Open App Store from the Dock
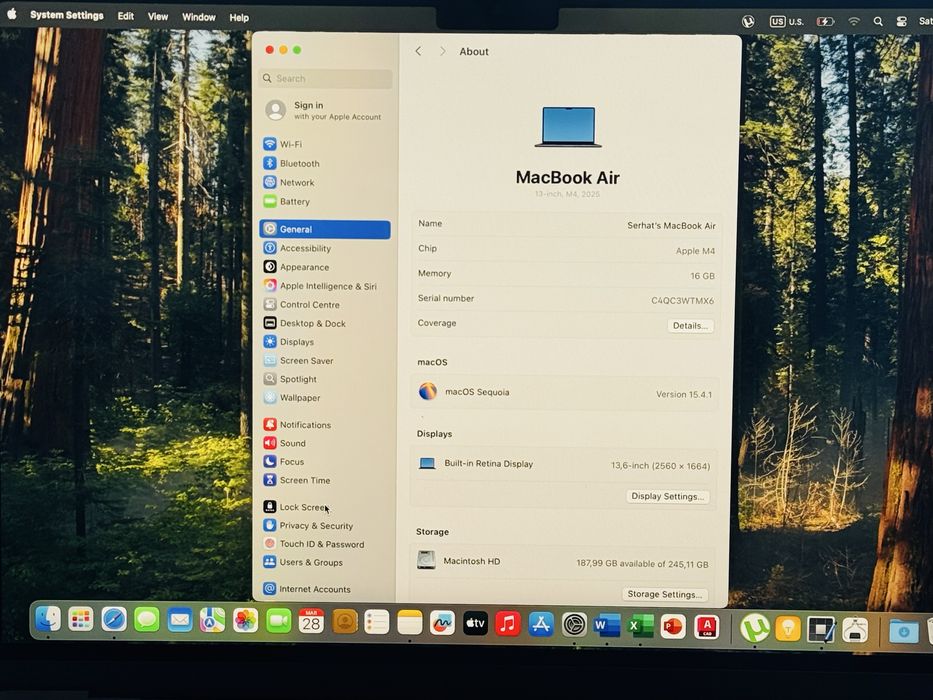 [541, 625]
